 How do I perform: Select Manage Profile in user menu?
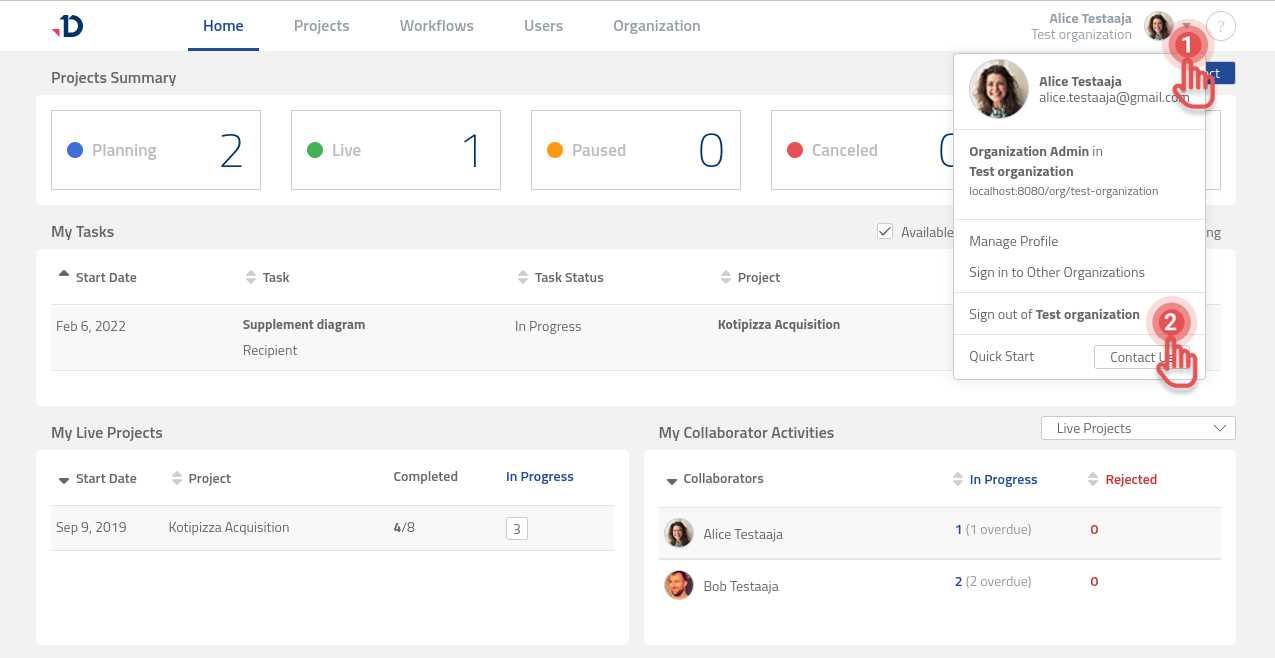1013,241
